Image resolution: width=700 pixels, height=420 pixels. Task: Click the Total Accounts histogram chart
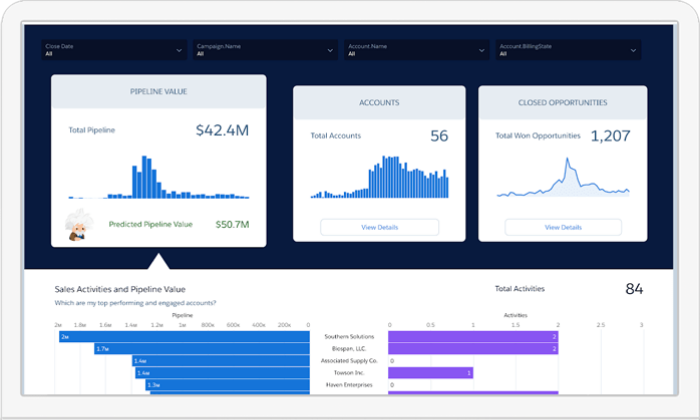click(x=379, y=178)
